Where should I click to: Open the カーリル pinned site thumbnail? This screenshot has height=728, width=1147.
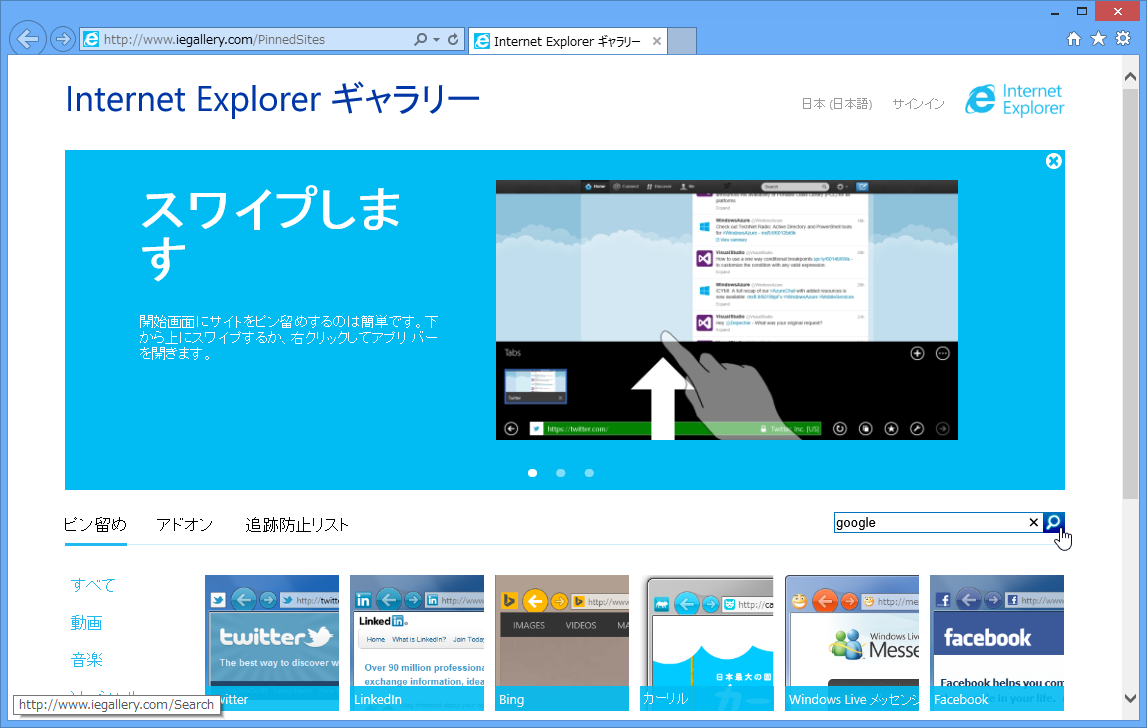click(707, 642)
